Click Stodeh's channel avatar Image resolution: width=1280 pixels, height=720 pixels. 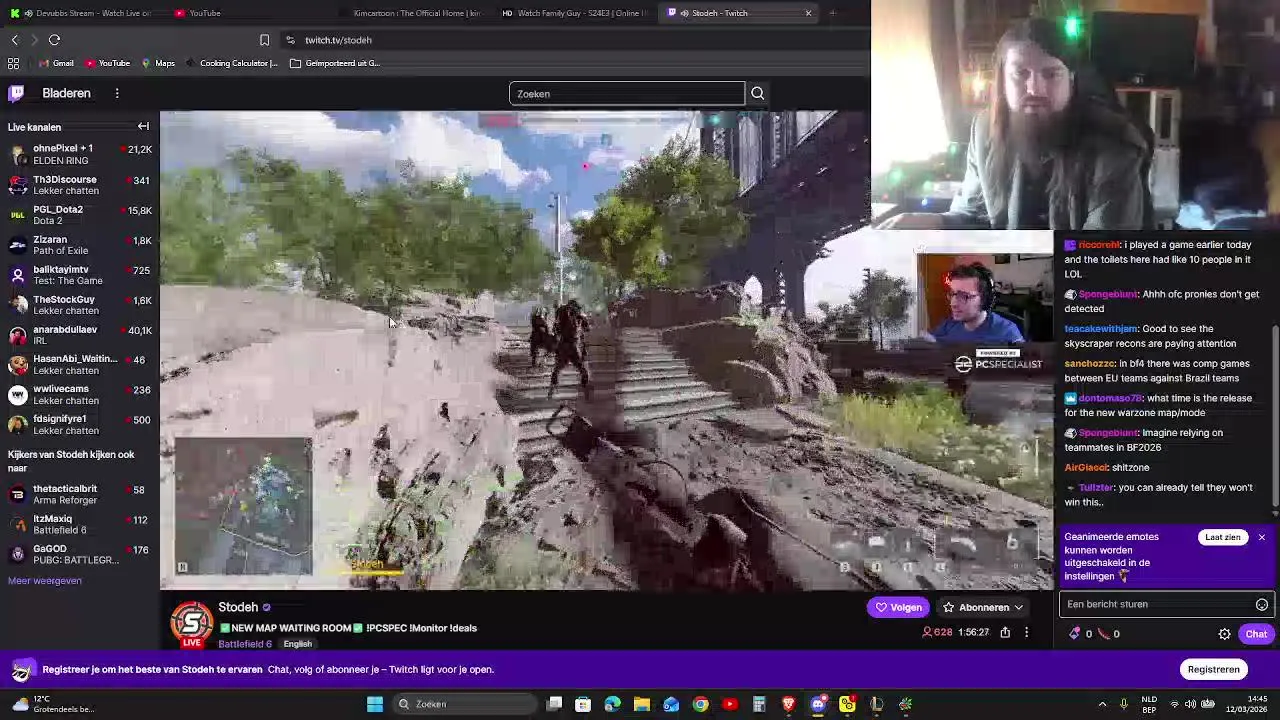[x=192, y=623]
